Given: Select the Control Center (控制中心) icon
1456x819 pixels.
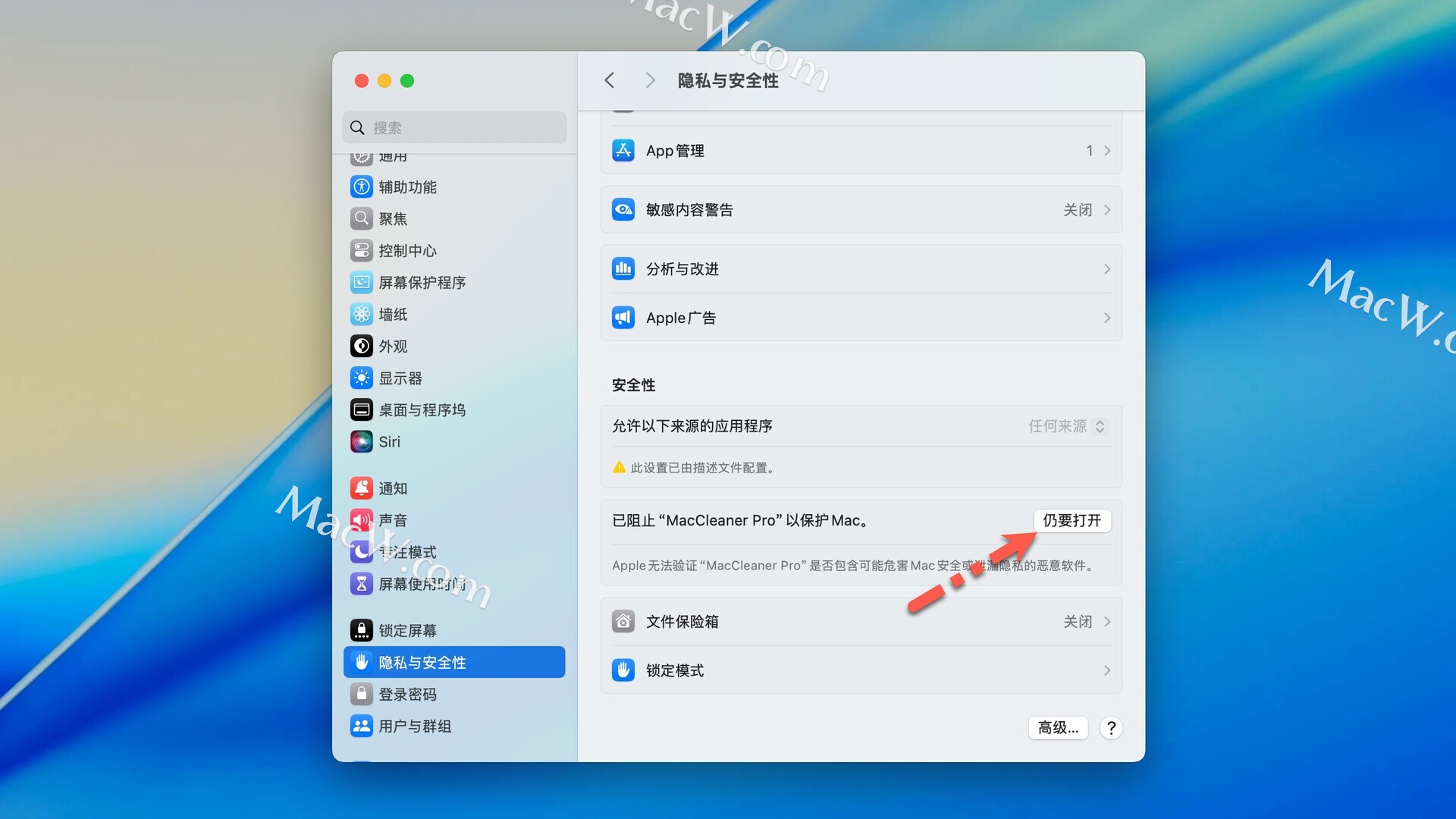Looking at the screenshot, I should pos(362,250).
